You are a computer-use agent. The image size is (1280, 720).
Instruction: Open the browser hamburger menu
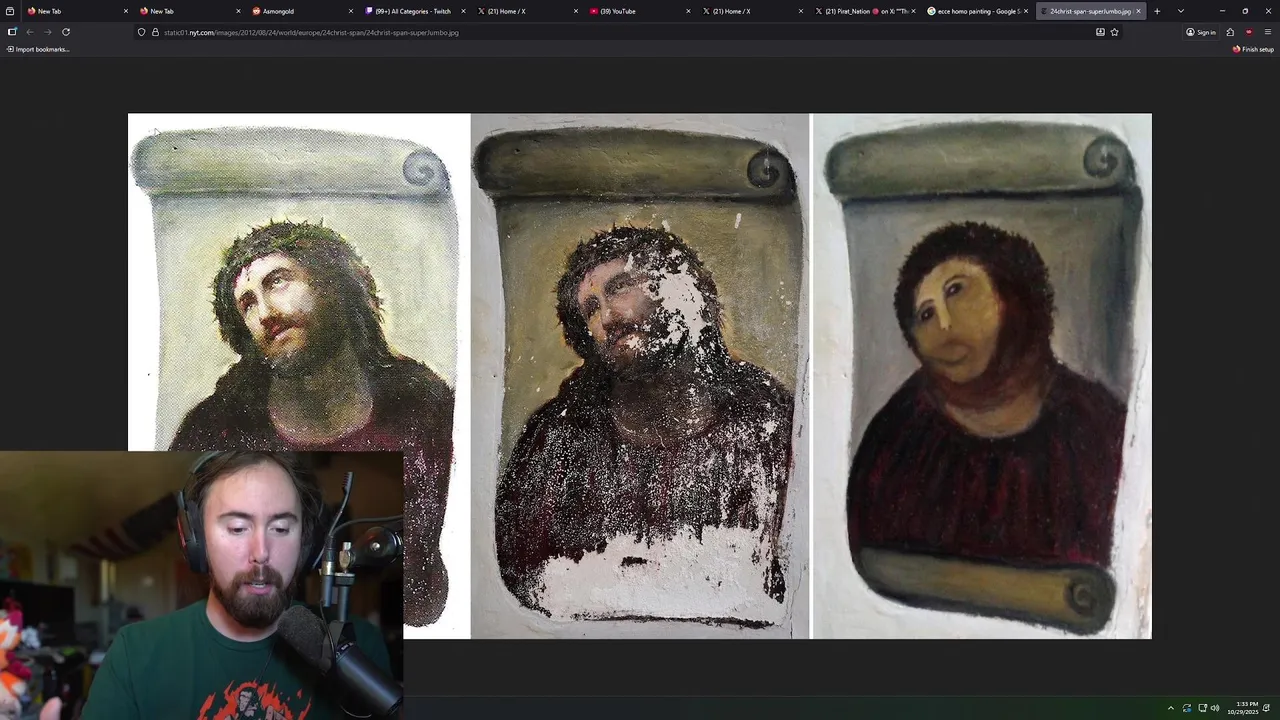click(x=1267, y=32)
